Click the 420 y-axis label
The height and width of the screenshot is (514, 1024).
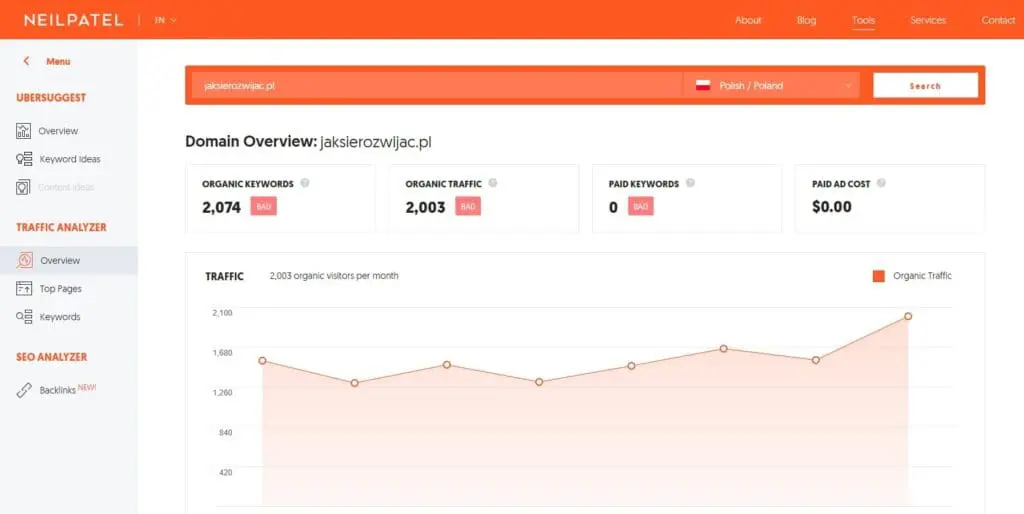coord(225,472)
